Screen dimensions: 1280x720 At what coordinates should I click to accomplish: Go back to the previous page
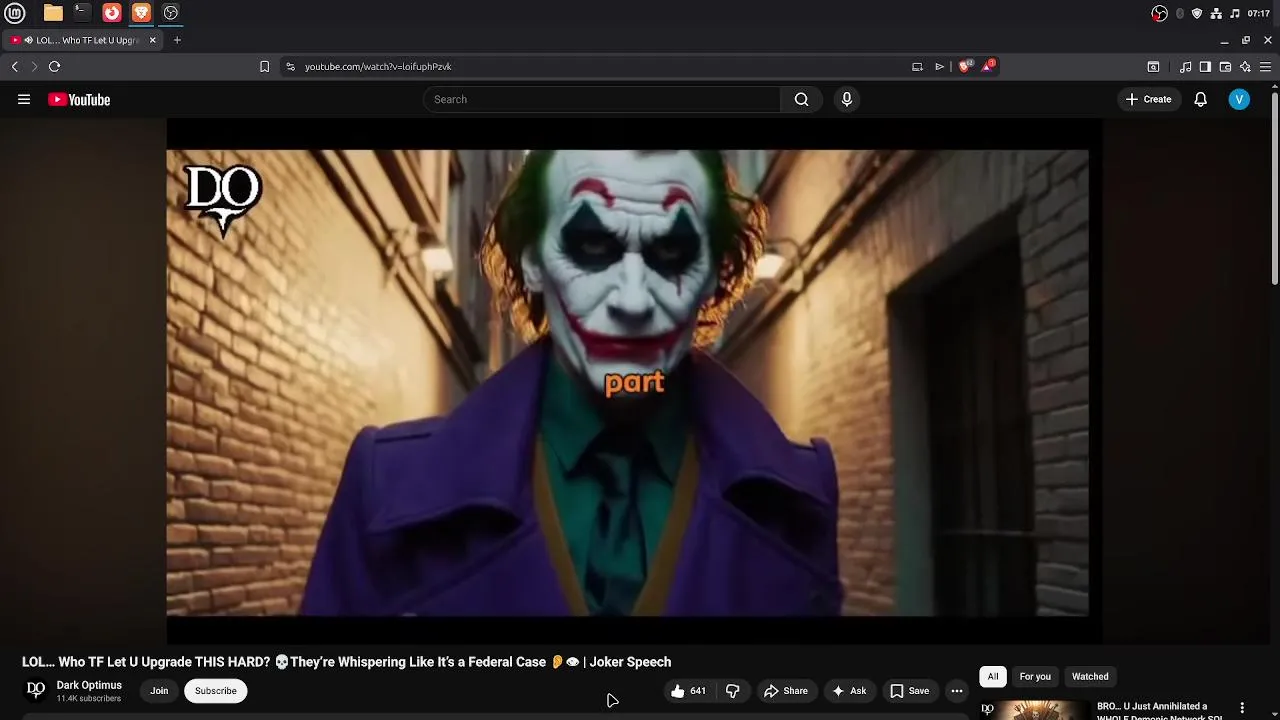[15, 66]
